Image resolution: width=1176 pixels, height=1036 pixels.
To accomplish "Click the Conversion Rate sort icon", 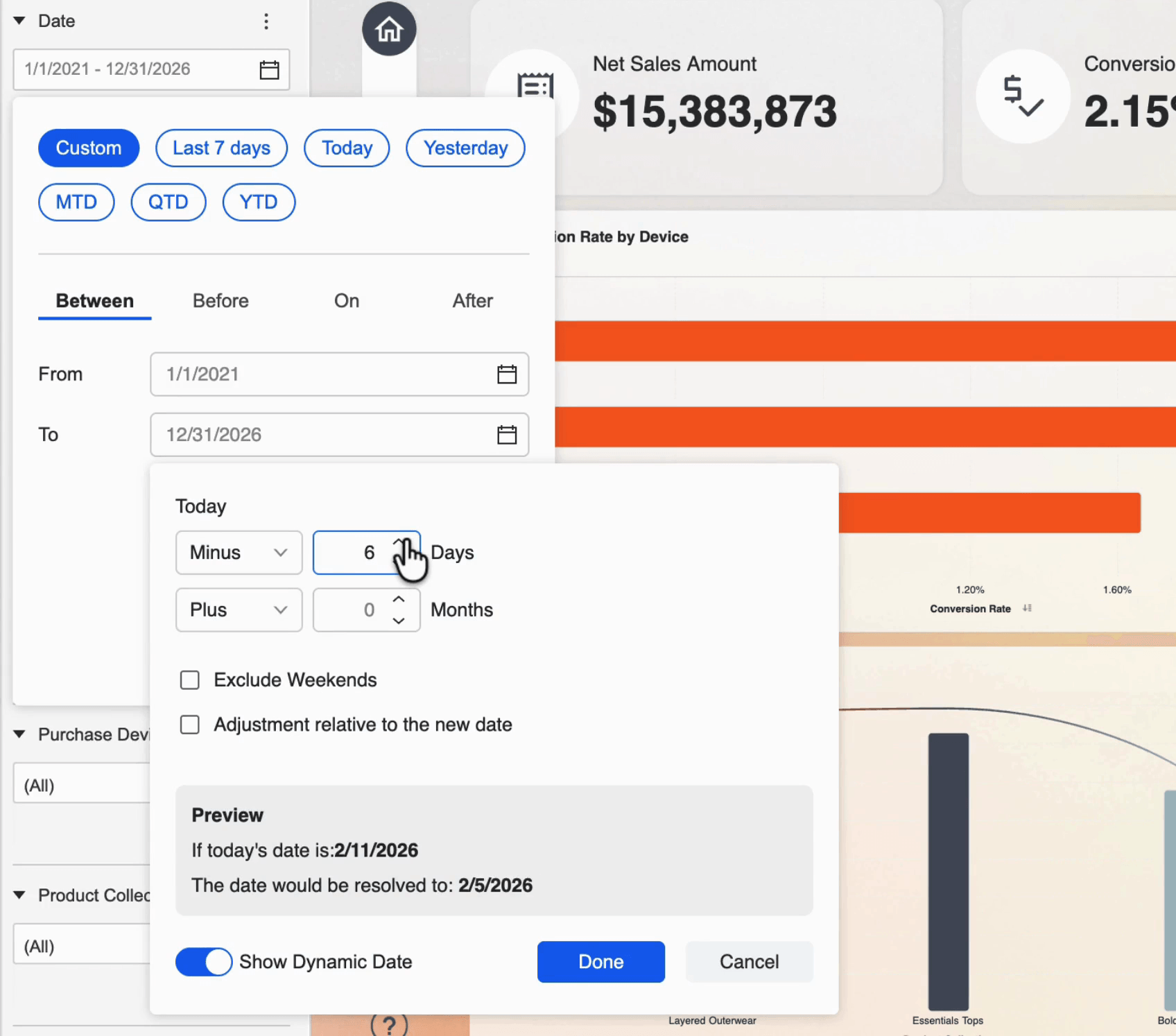I will pyautogui.click(x=1027, y=608).
